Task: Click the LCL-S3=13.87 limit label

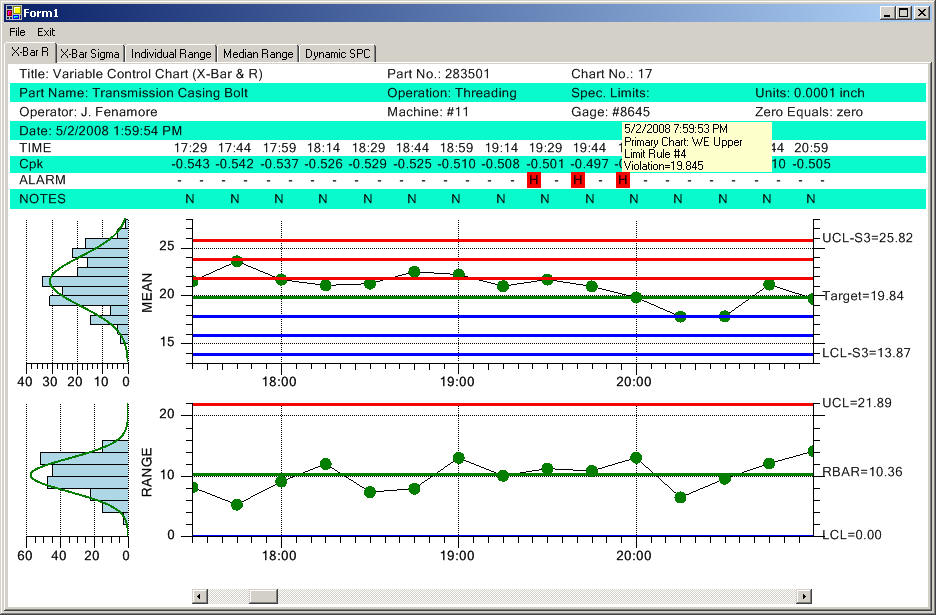Action: [866, 353]
